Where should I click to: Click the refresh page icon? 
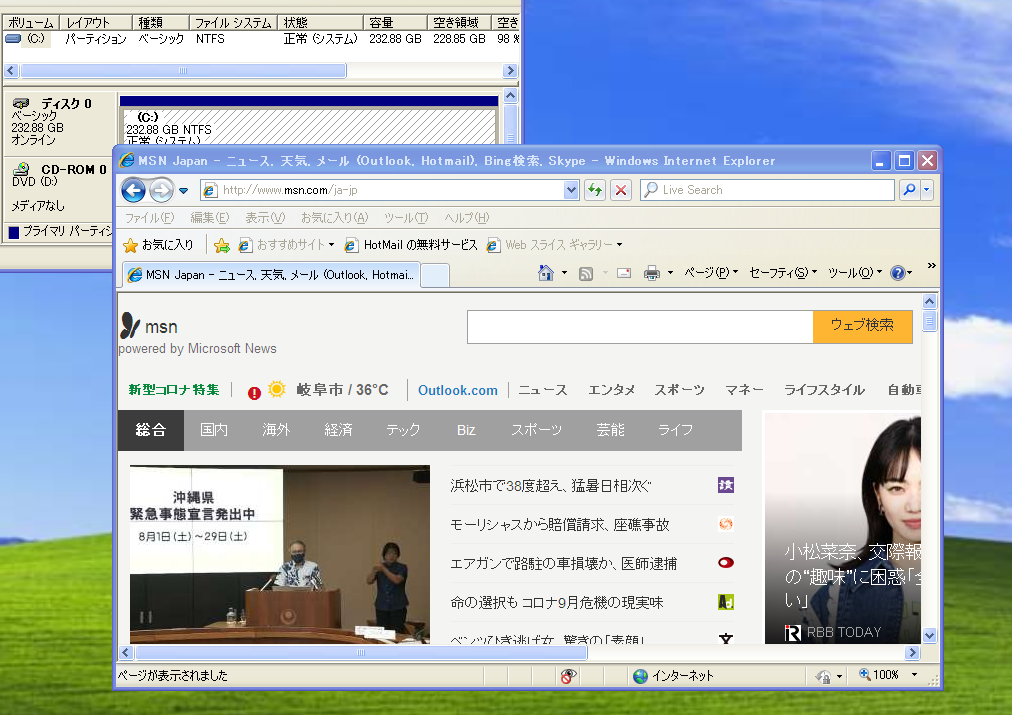(594, 190)
